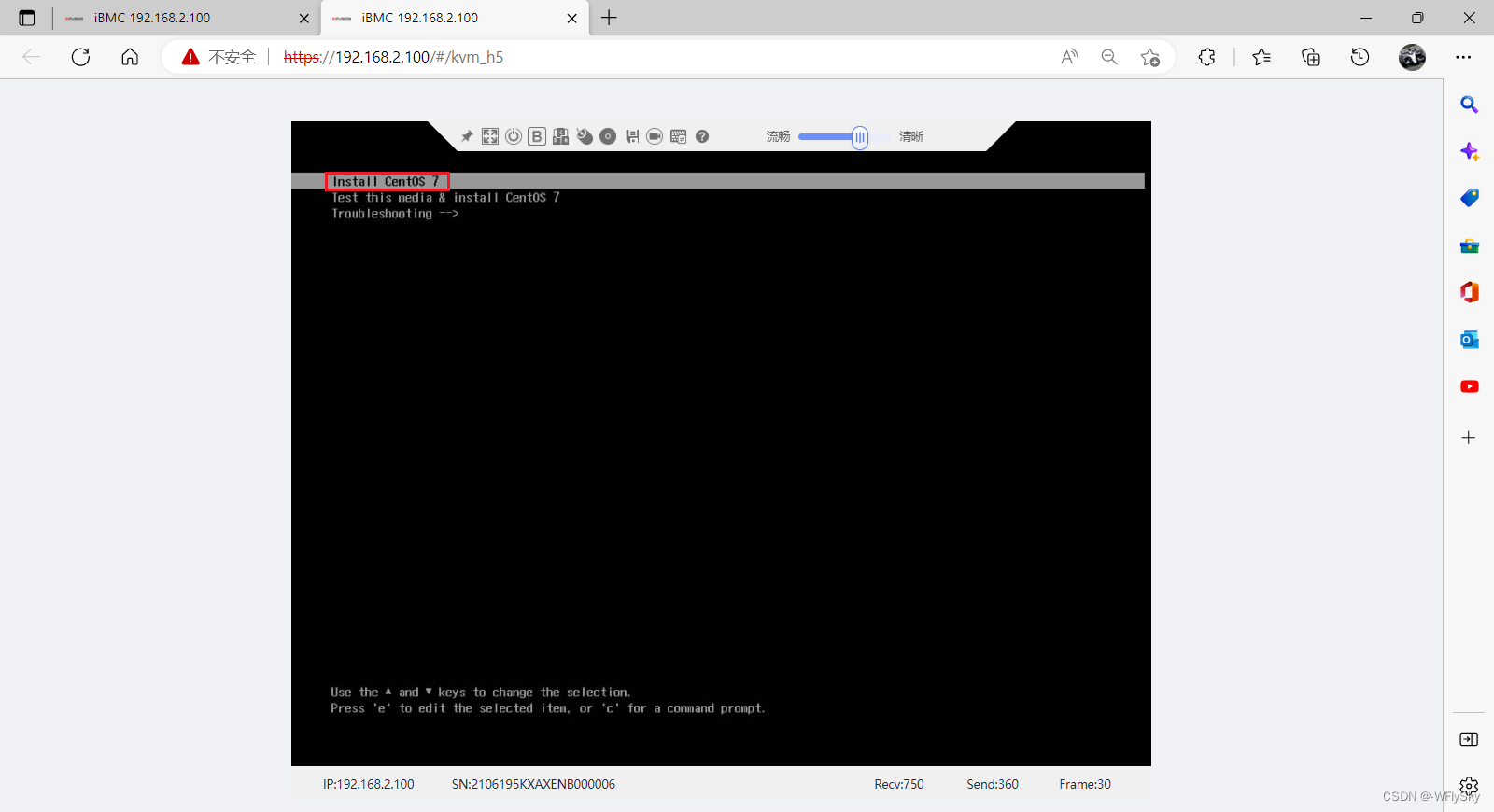Image resolution: width=1494 pixels, height=812 pixels.
Task: Adjust the image quality slider handle
Action: [x=860, y=137]
